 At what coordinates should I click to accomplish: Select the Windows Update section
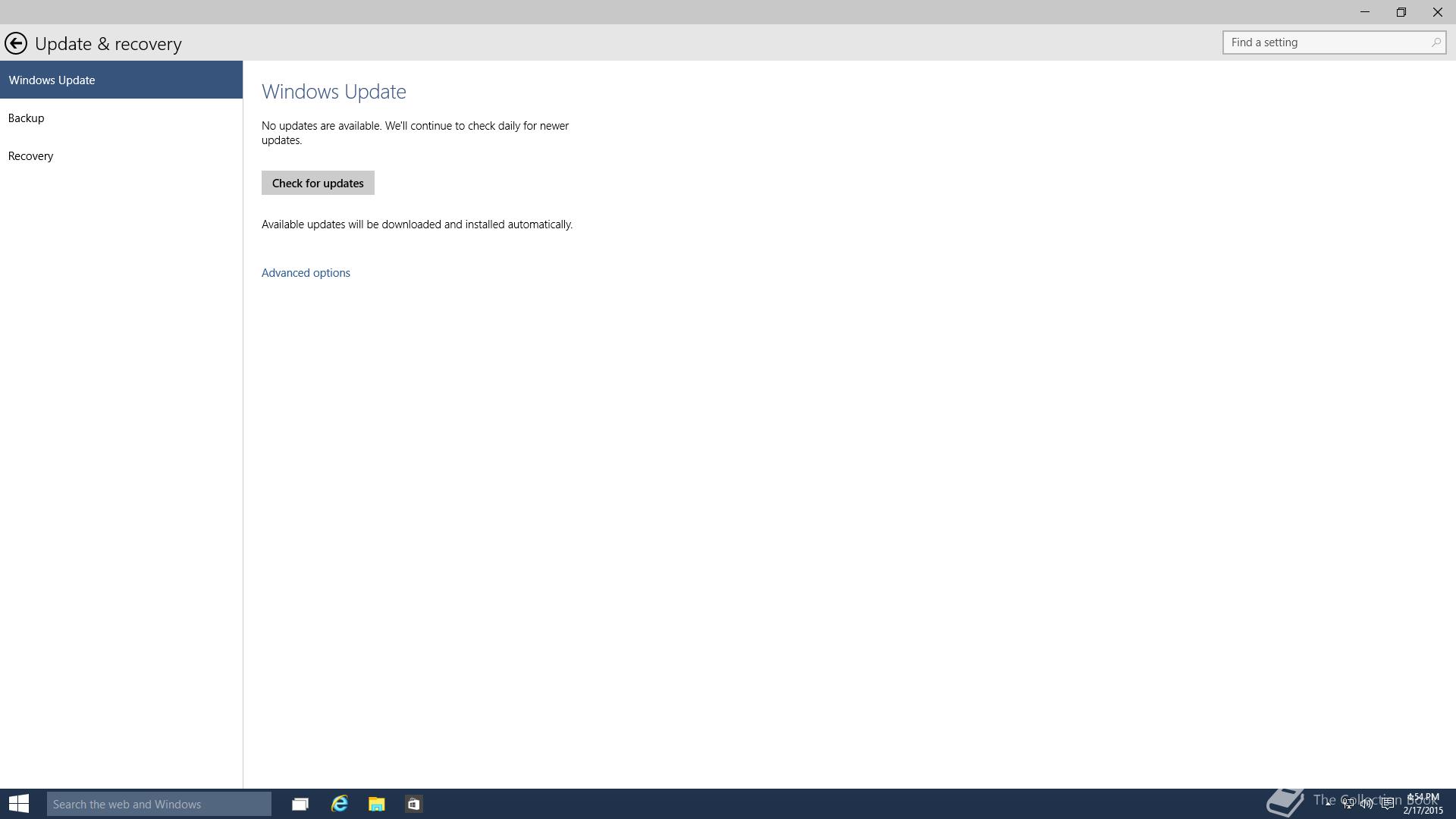(121, 80)
